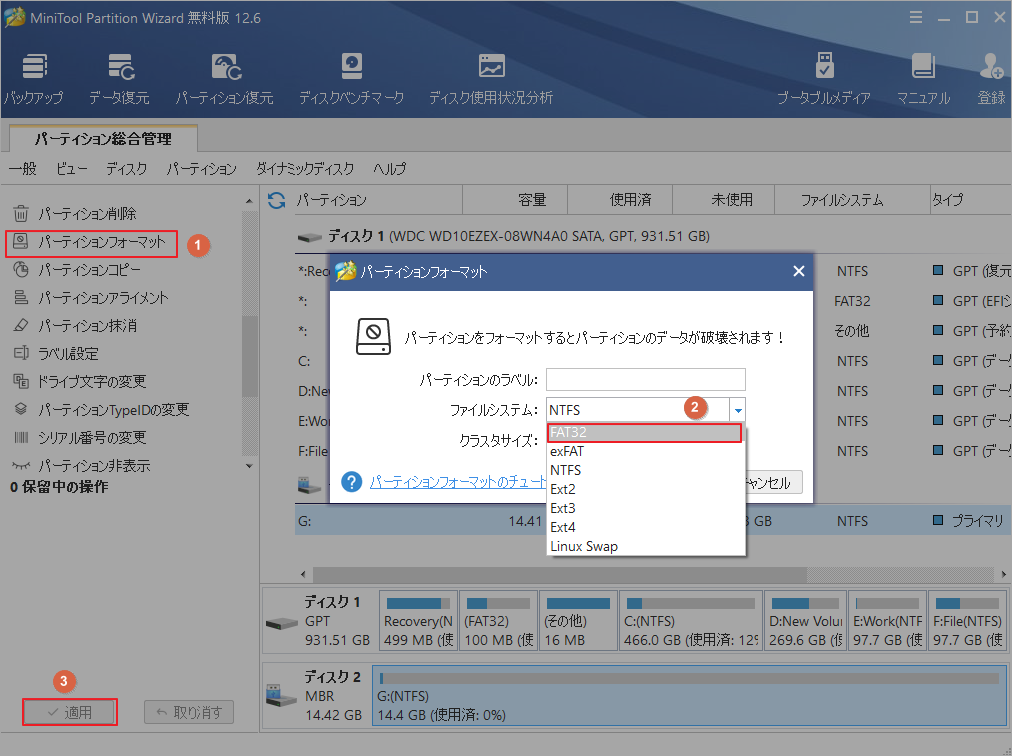
Task: Focus the パーティションのラベル input field
Action: click(645, 380)
